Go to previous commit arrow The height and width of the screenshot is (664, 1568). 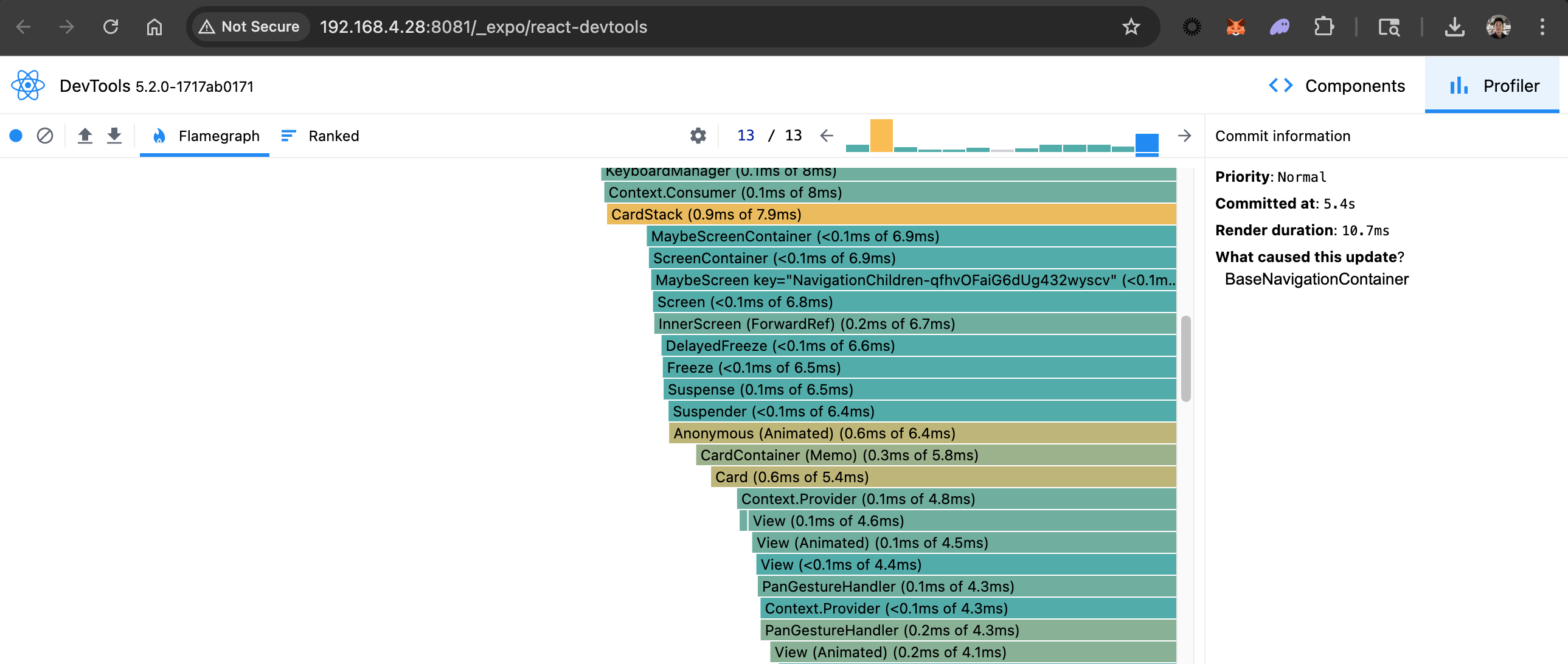coord(826,136)
